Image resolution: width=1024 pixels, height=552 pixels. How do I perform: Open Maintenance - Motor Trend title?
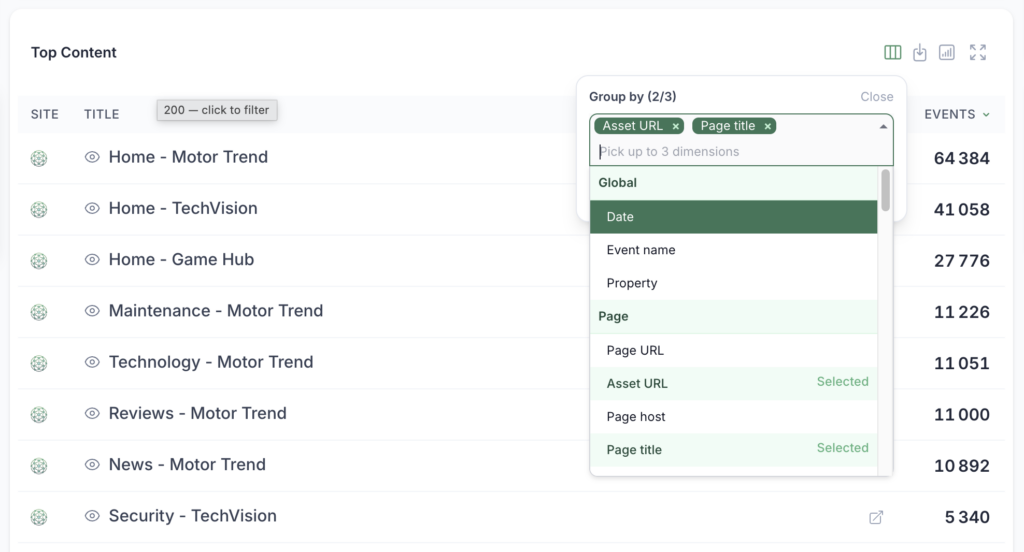click(x=216, y=310)
